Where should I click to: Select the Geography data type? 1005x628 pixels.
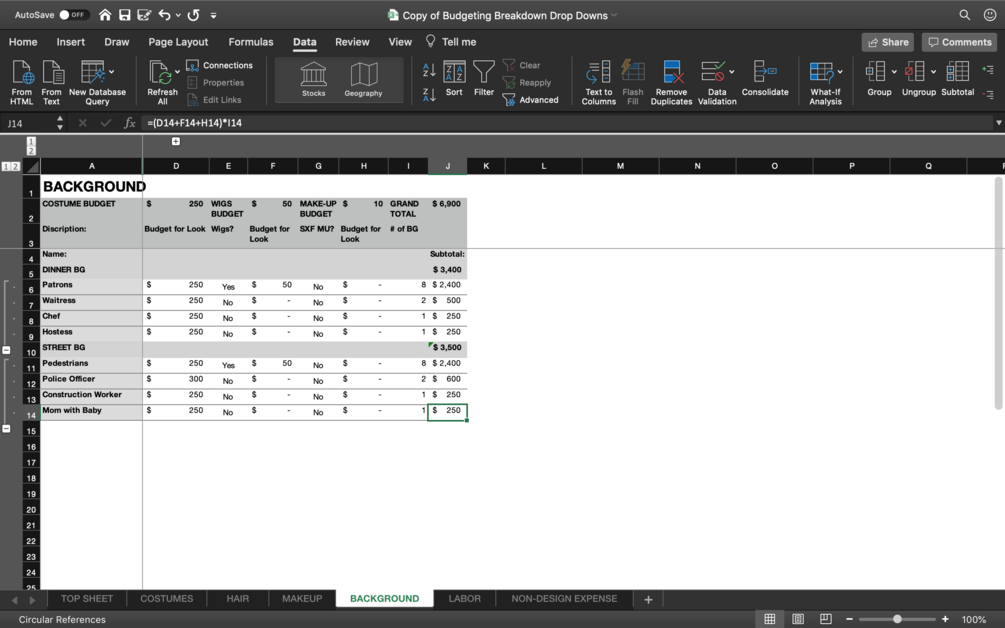pyautogui.click(x=363, y=80)
